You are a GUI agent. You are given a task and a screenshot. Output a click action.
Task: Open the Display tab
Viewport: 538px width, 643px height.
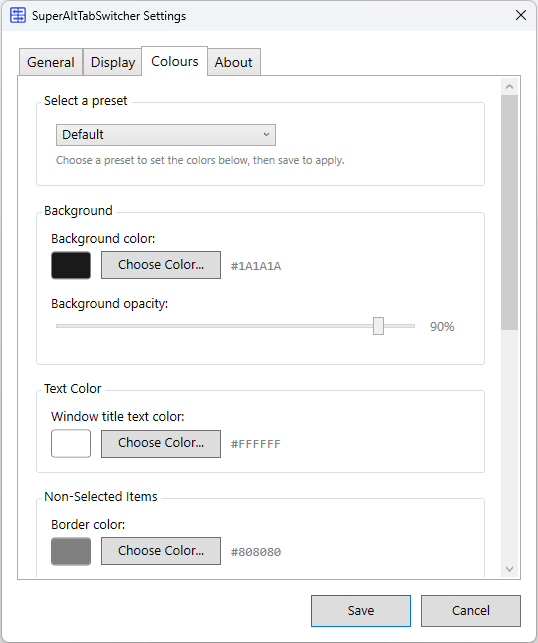(113, 62)
